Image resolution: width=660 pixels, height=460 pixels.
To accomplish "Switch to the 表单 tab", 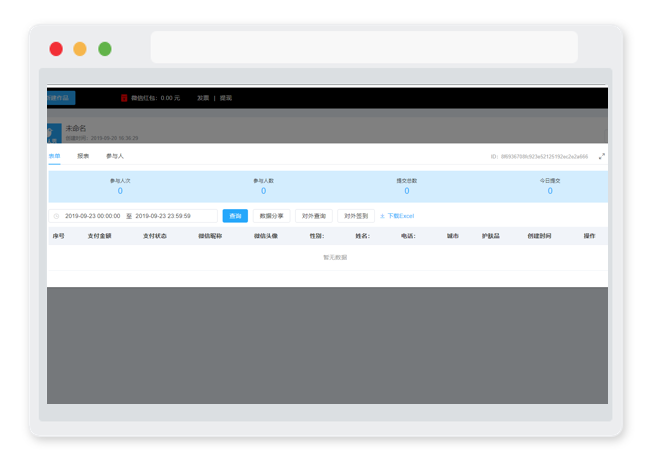I will (54, 156).
